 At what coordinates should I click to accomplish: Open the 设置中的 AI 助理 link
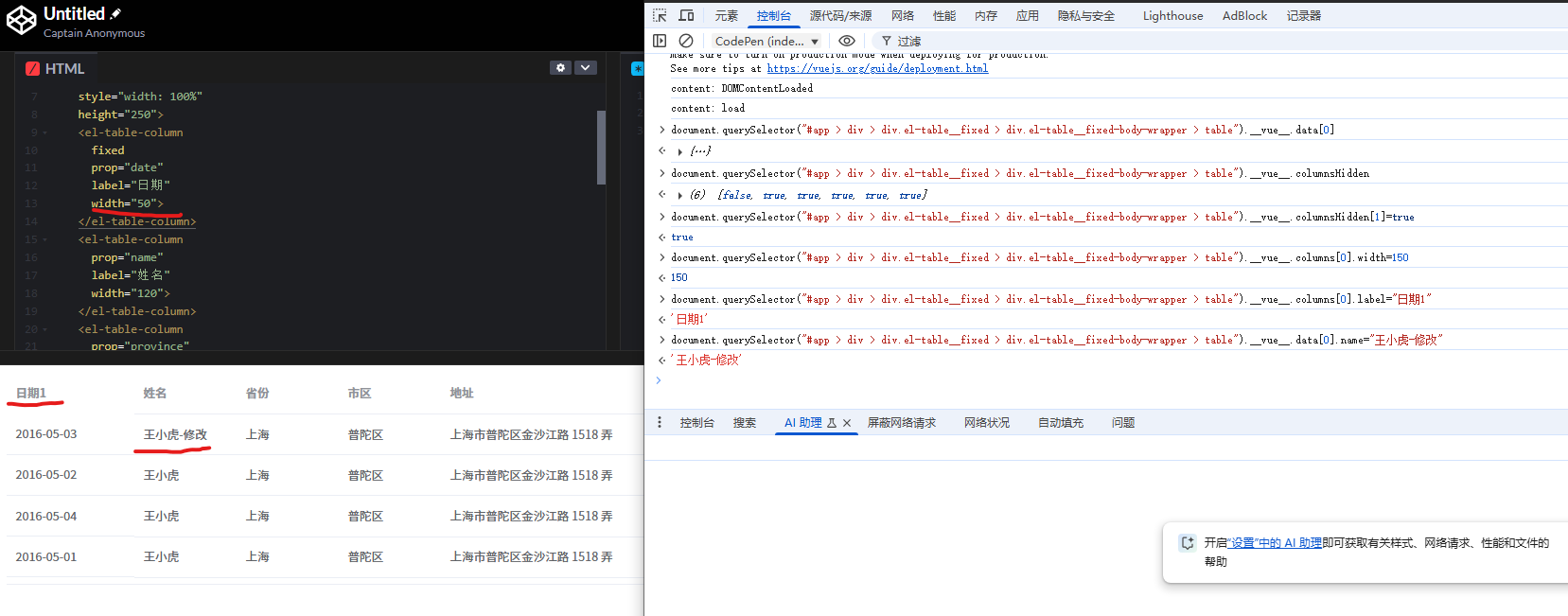click(x=1276, y=542)
